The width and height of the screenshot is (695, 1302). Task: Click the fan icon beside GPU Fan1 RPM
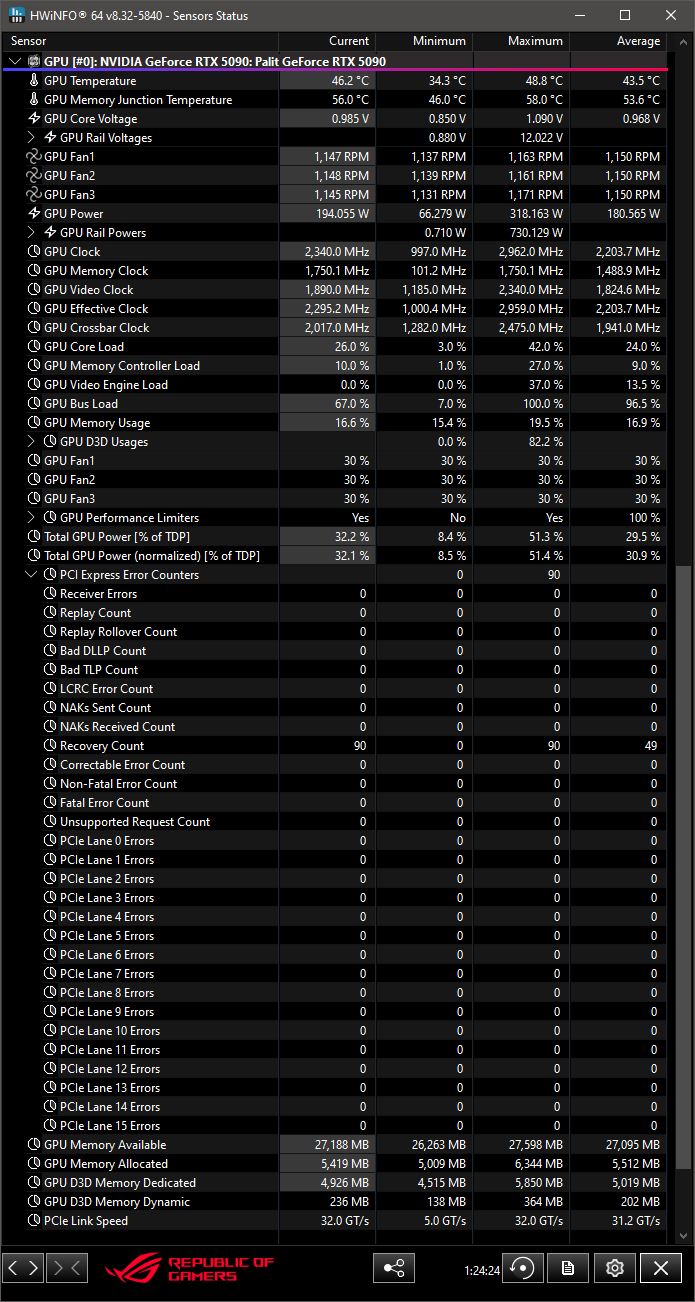(x=35, y=157)
